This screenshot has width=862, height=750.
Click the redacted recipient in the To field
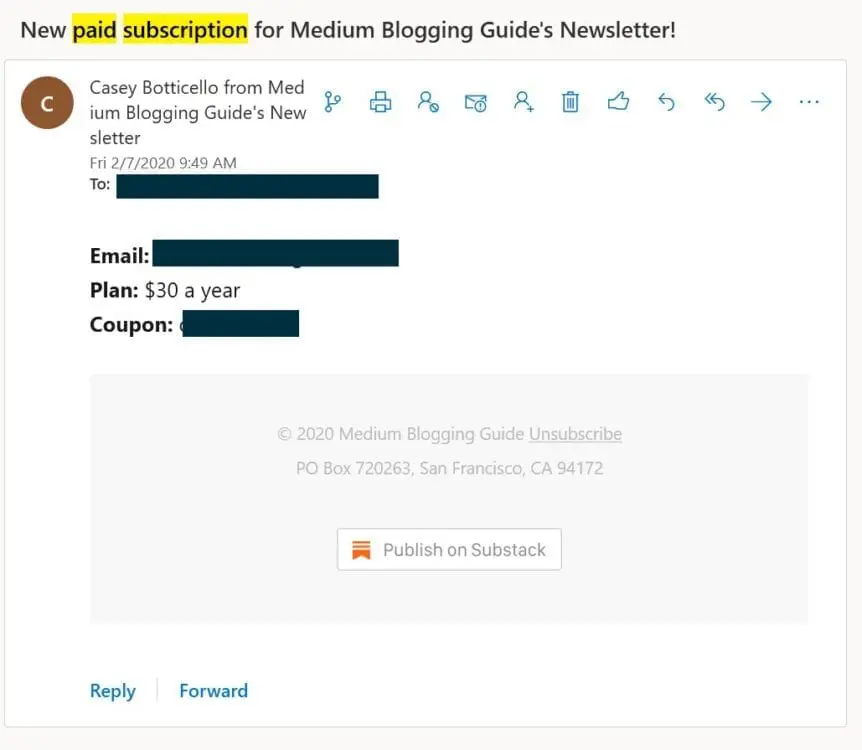pyautogui.click(x=247, y=186)
